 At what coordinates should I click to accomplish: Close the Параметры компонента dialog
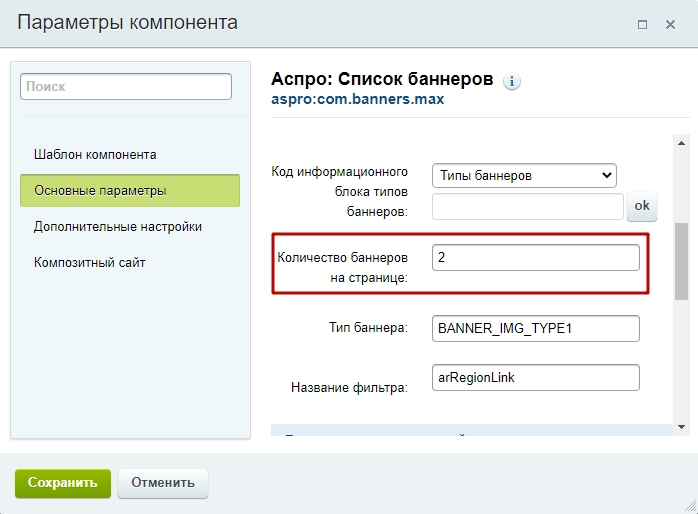(x=670, y=24)
